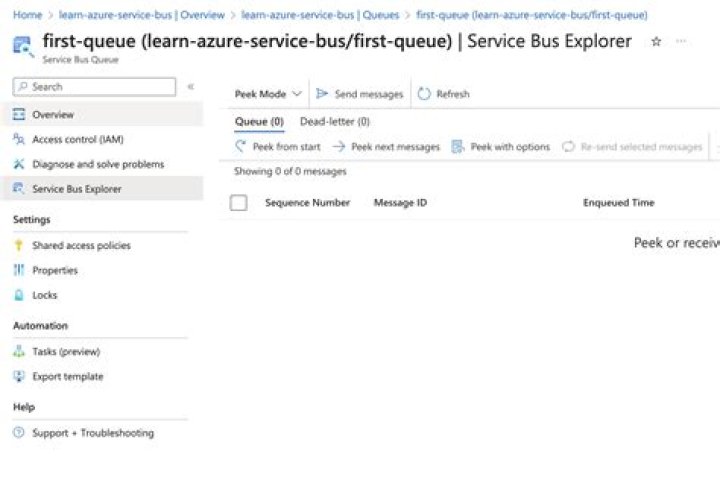Click the magnifier icon in search box

(x=23, y=86)
